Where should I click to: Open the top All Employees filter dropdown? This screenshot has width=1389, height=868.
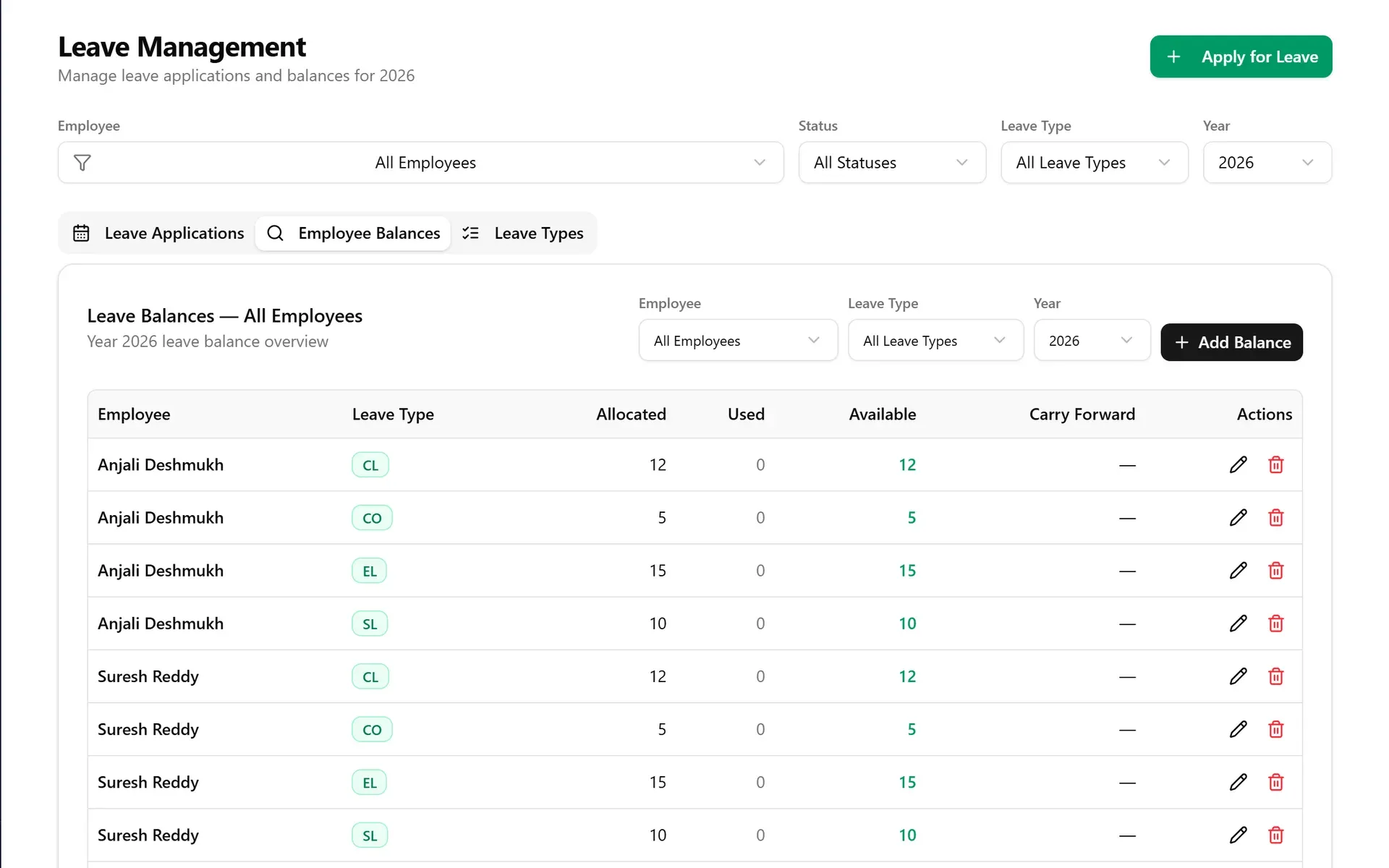point(420,162)
